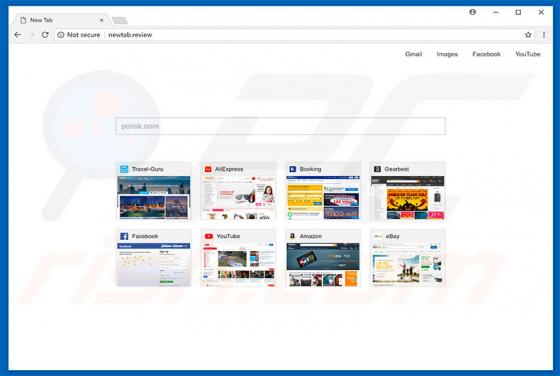560x376 pixels.
Task: Click the eBay tile logo icon
Action: 378,236
